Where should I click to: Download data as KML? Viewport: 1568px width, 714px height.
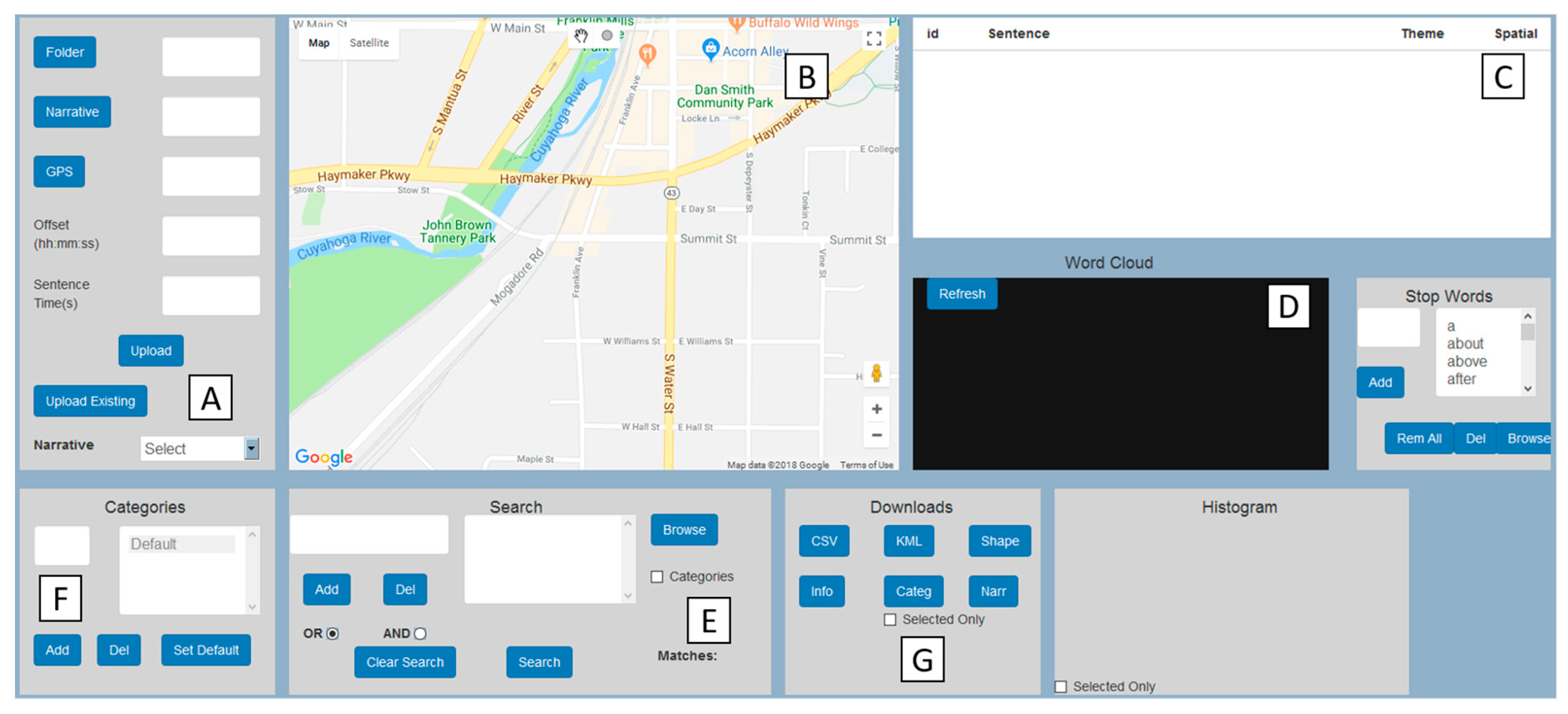coord(908,540)
